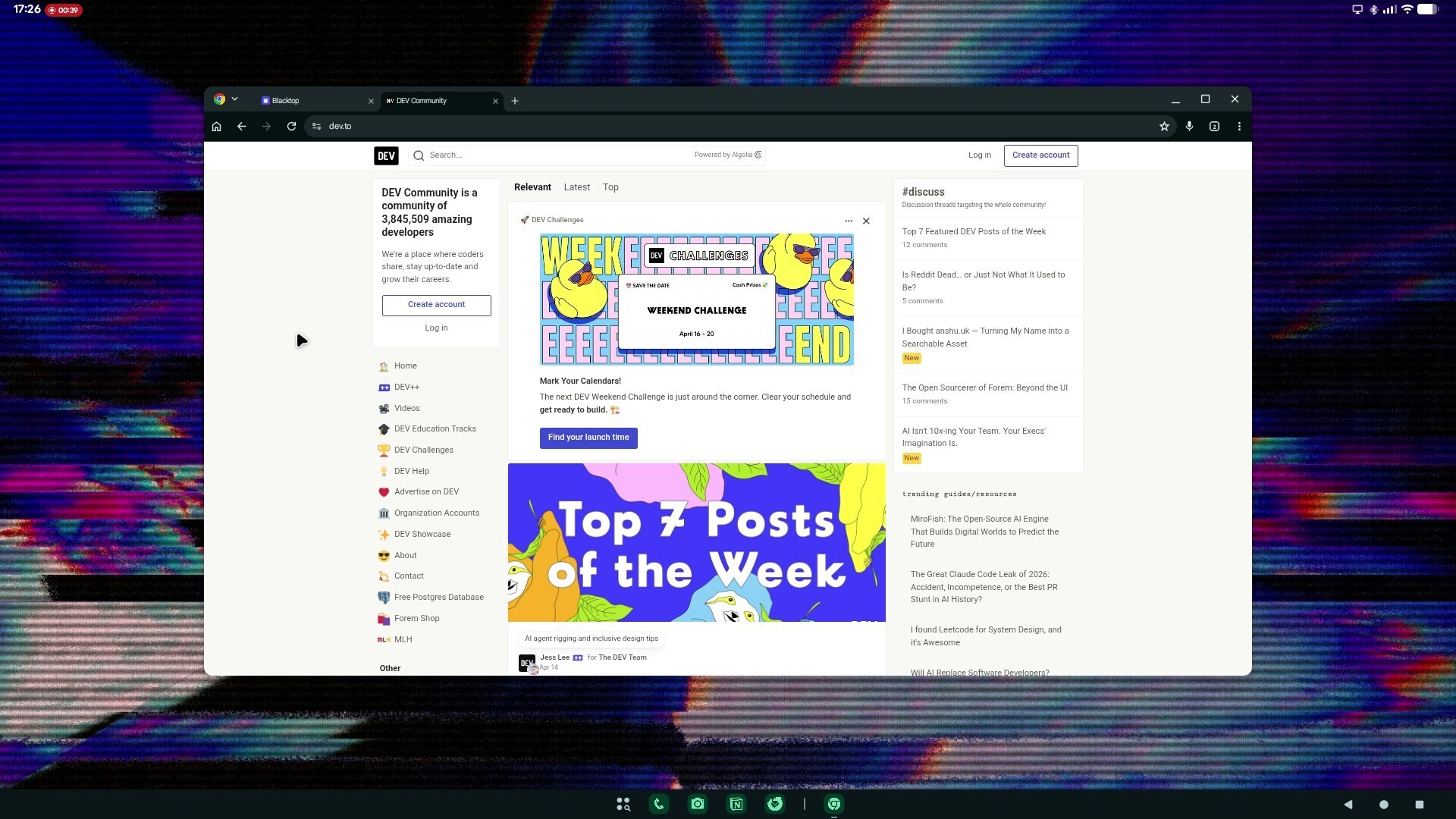The width and height of the screenshot is (1456, 819).
Task: Select the Latest feed tab
Action: pos(576,187)
